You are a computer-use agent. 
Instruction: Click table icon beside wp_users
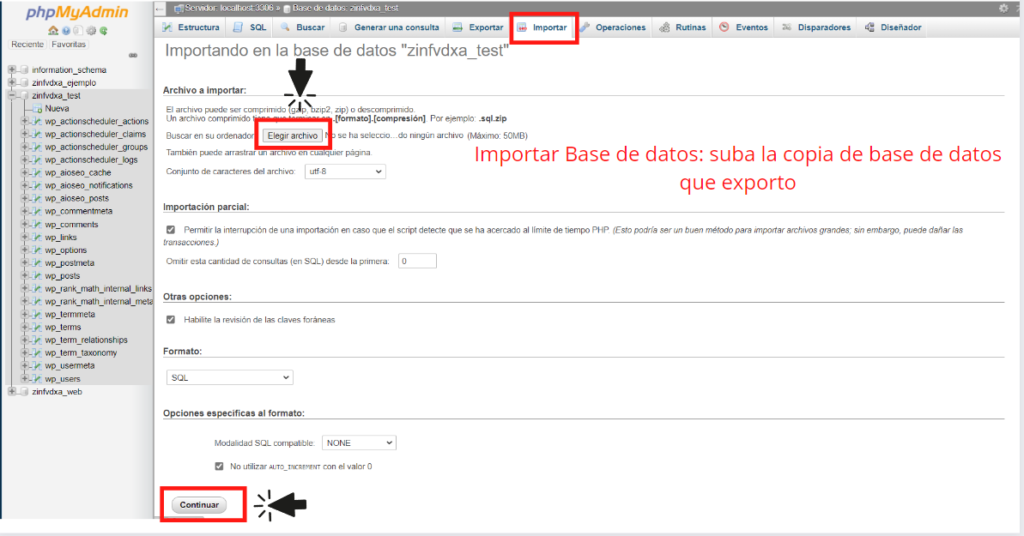tap(37, 379)
